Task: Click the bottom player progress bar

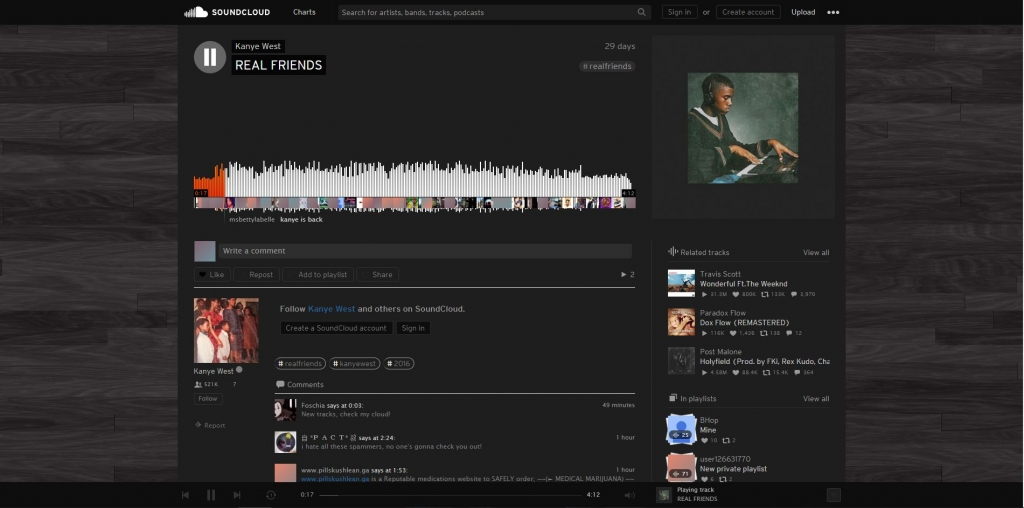Action: (450, 495)
